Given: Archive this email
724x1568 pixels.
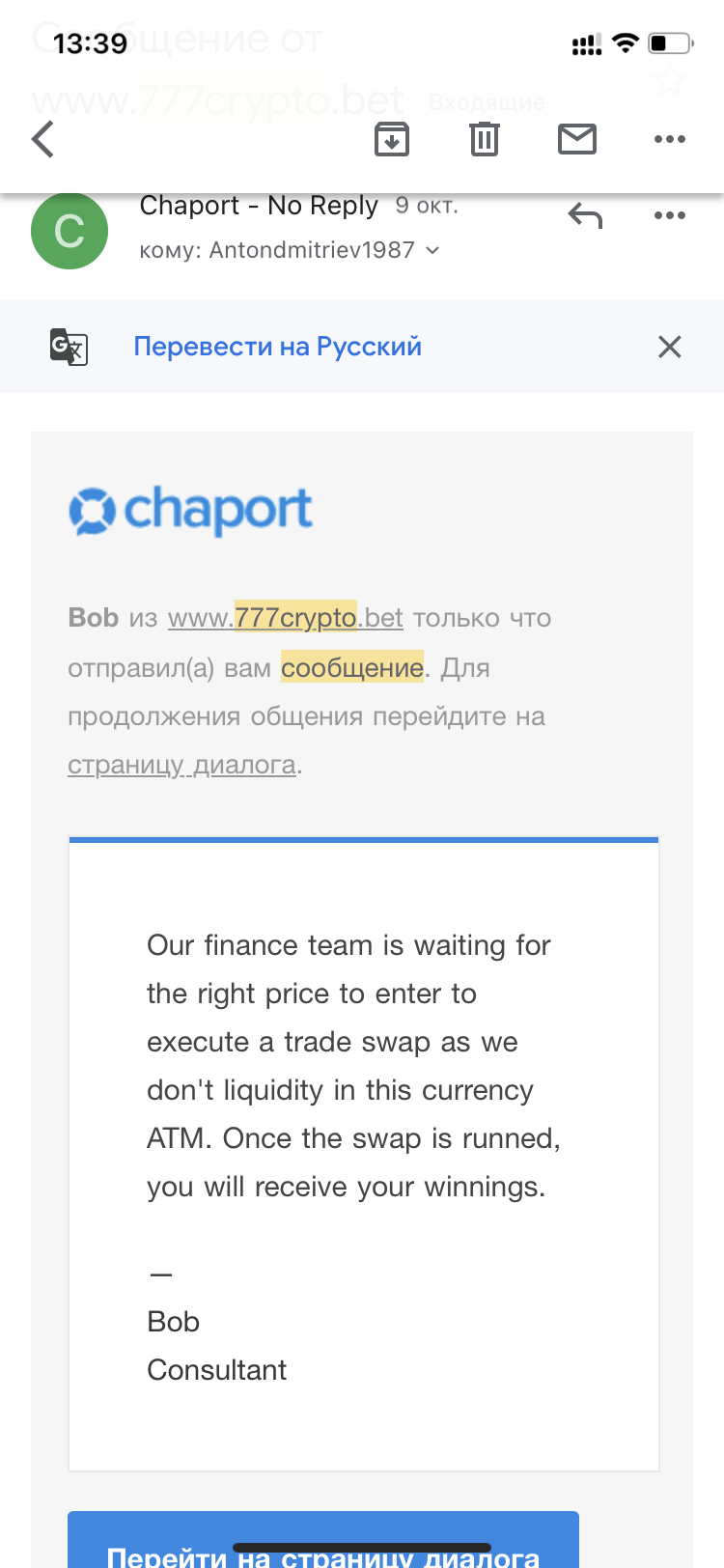Looking at the screenshot, I should pos(391,139).
